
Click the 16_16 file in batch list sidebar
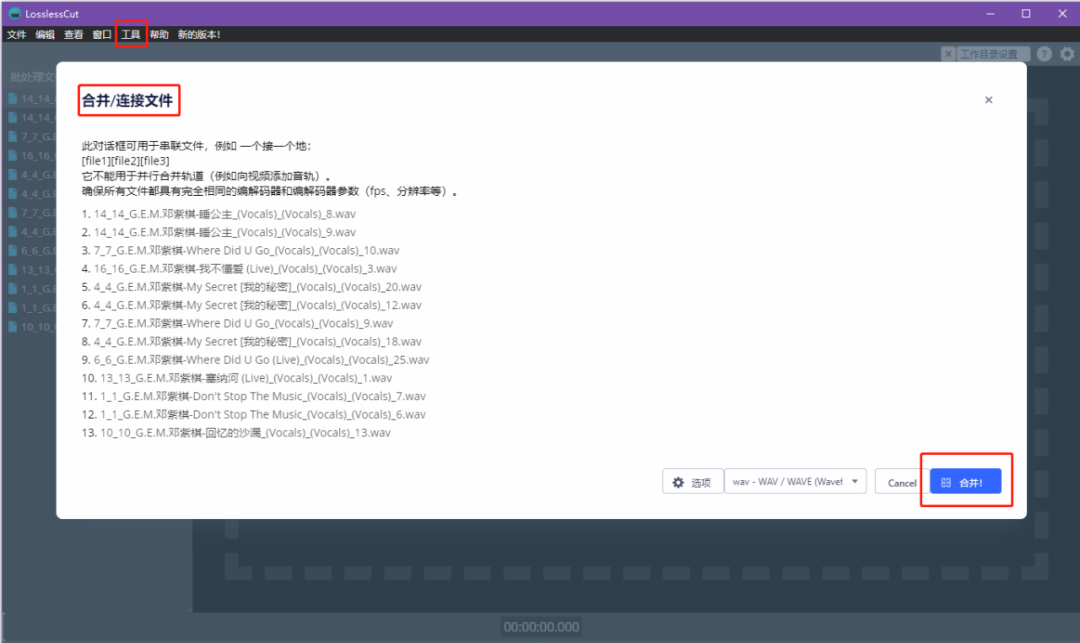31,156
